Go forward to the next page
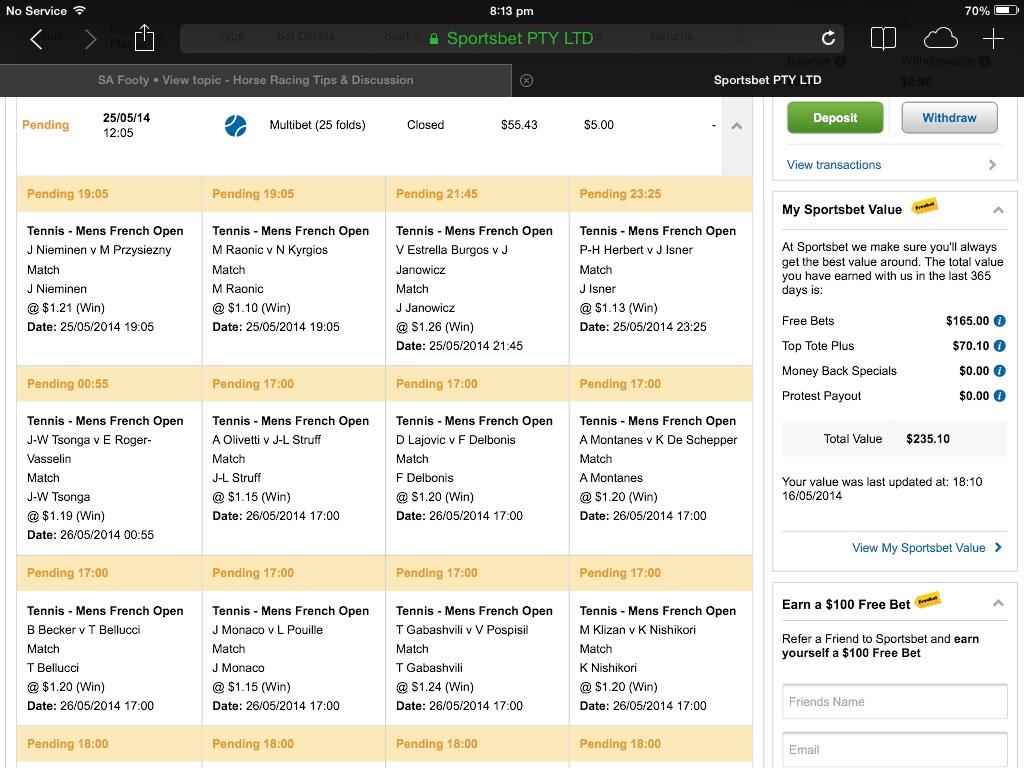Image resolution: width=1024 pixels, height=768 pixels. pos(90,39)
